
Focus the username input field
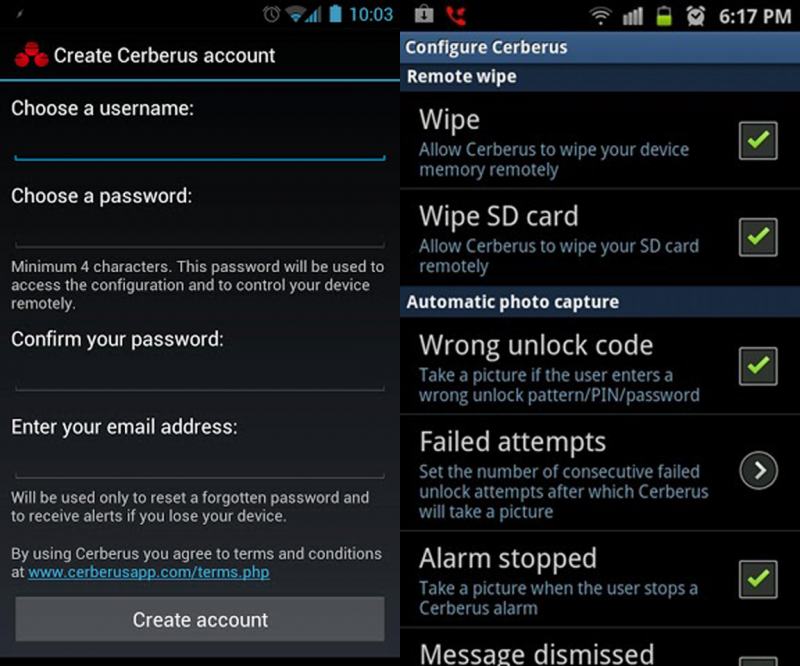[x=200, y=146]
